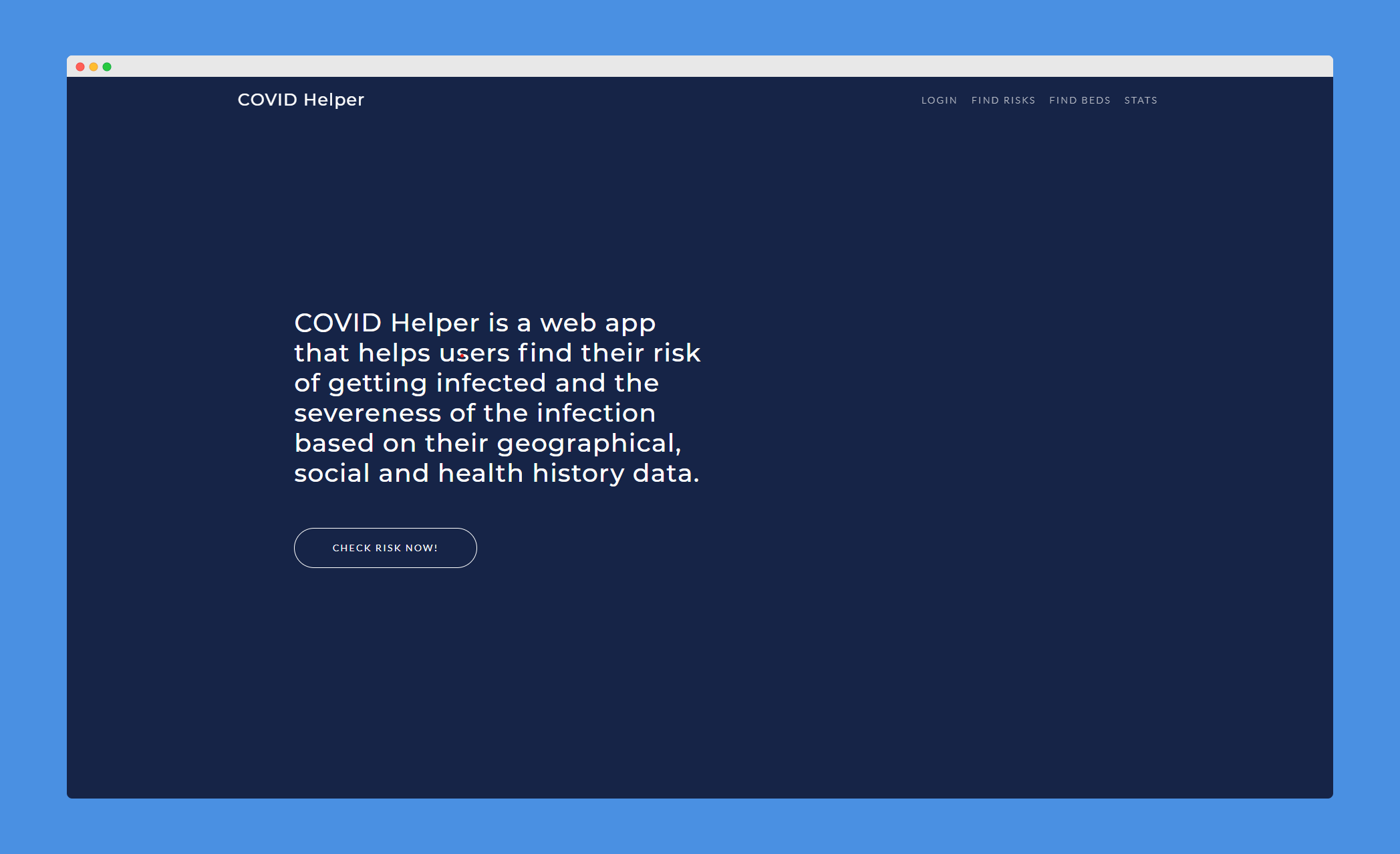Screen dimensions: 1400x854
Task: Click the phrase "web app" in headline
Action: [x=597, y=323]
